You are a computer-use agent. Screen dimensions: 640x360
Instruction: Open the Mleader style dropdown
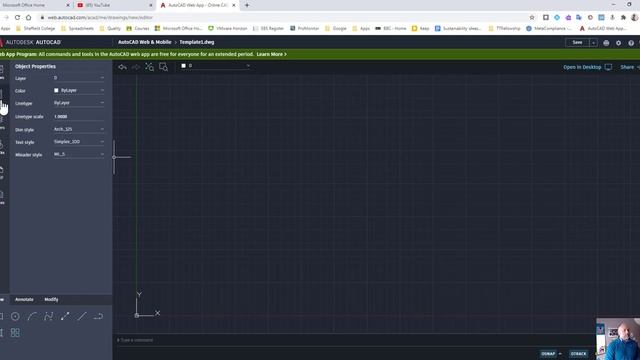[79, 154]
